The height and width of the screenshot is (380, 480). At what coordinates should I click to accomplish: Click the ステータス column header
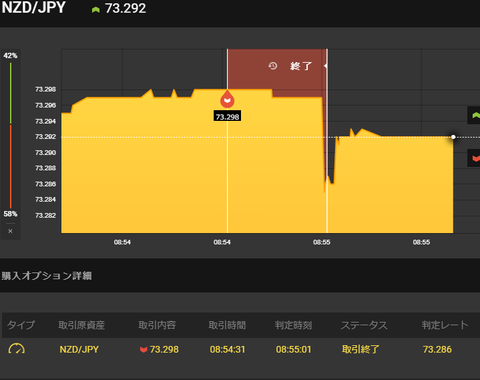364,325
